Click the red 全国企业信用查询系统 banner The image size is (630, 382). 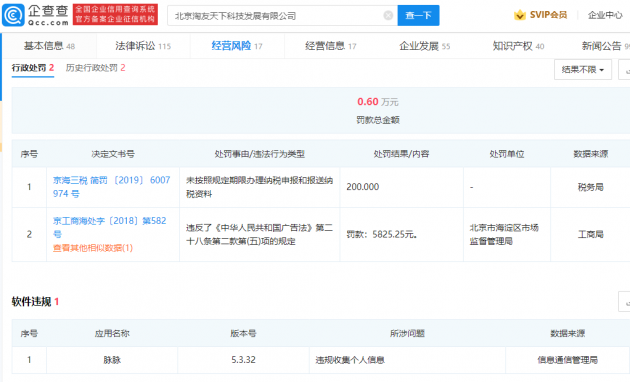tap(115, 14)
